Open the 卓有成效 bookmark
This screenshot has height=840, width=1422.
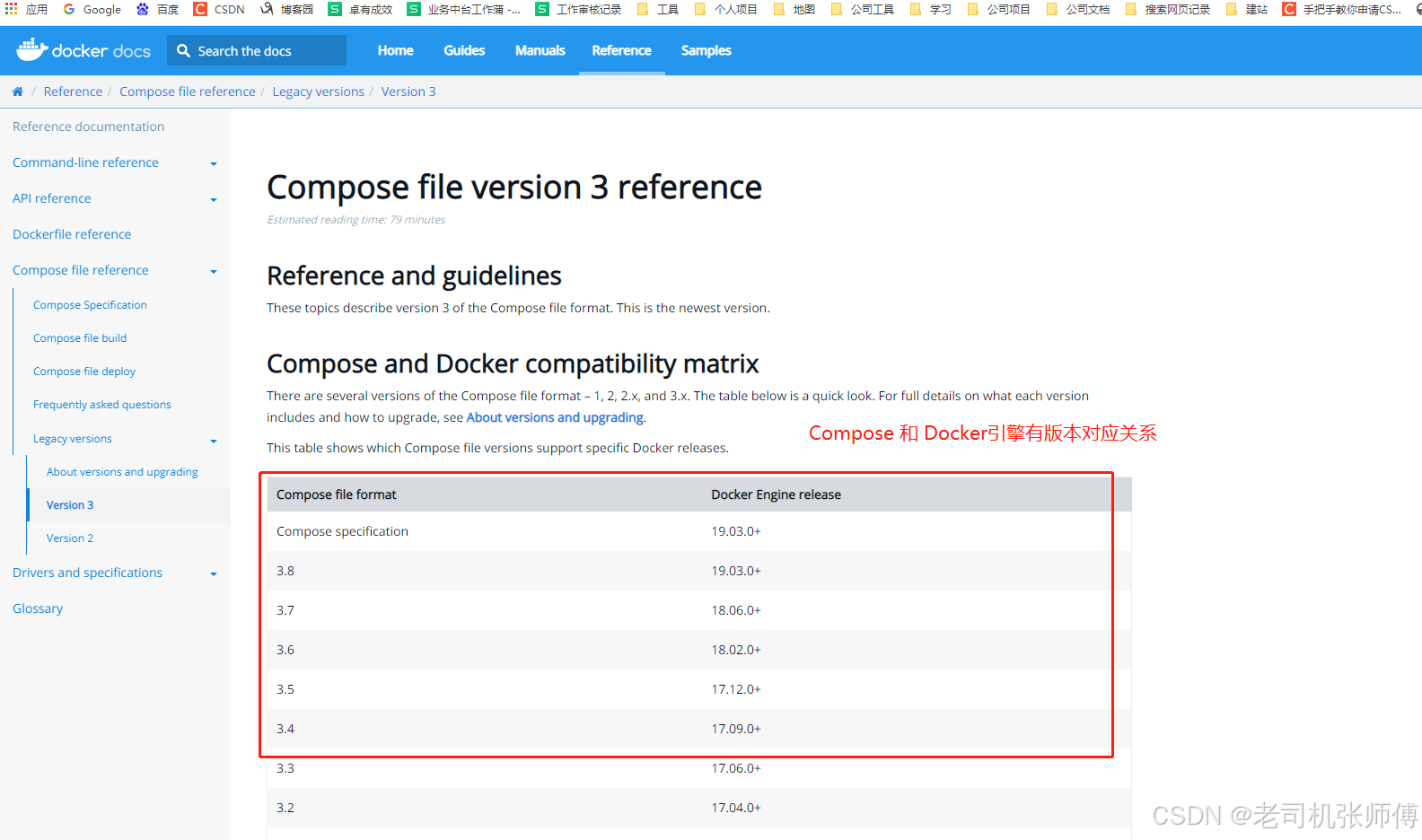(360, 9)
